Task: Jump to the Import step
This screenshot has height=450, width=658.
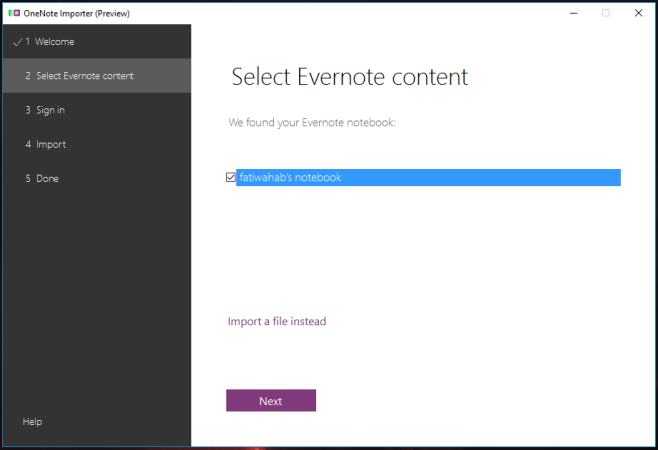Action: click(x=97, y=144)
